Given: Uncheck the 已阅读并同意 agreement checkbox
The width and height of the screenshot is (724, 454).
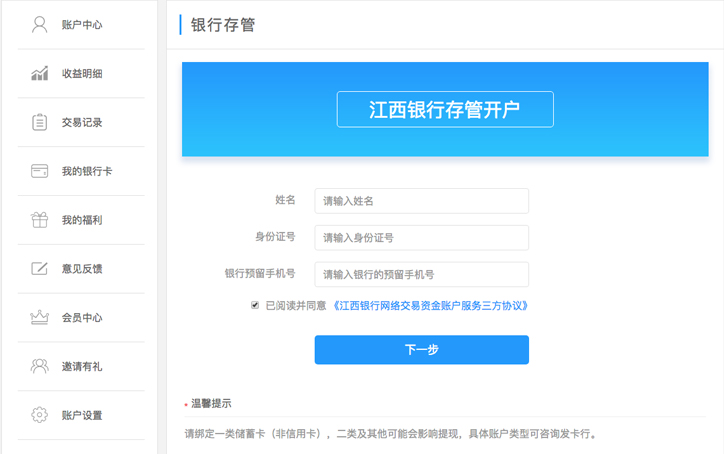Looking at the screenshot, I should [255, 305].
